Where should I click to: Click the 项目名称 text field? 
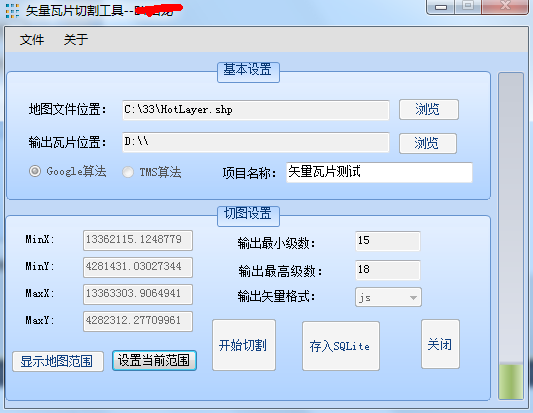(x=379, y=172)
